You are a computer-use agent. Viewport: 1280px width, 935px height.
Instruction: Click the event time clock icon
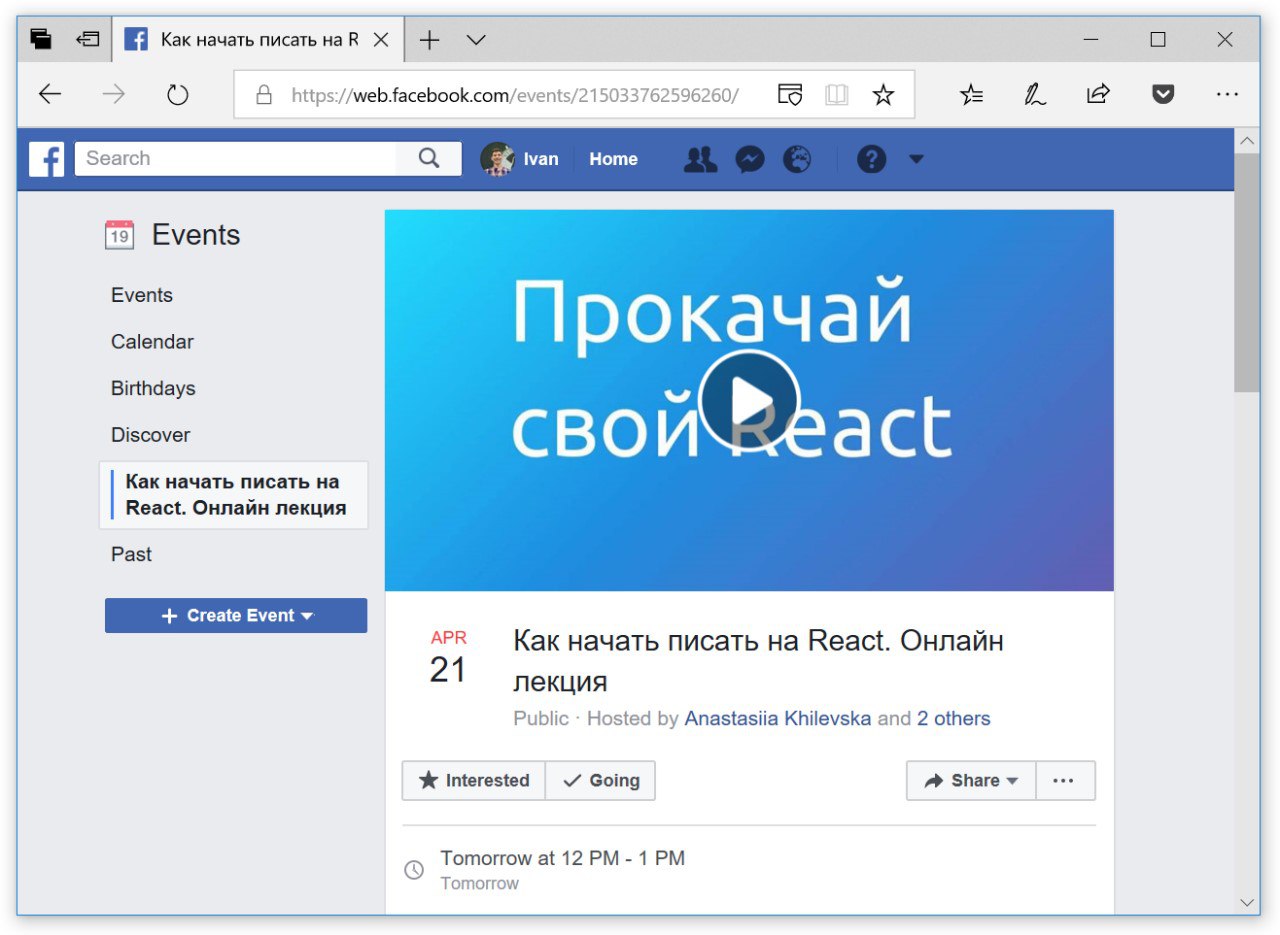point(414,870)
